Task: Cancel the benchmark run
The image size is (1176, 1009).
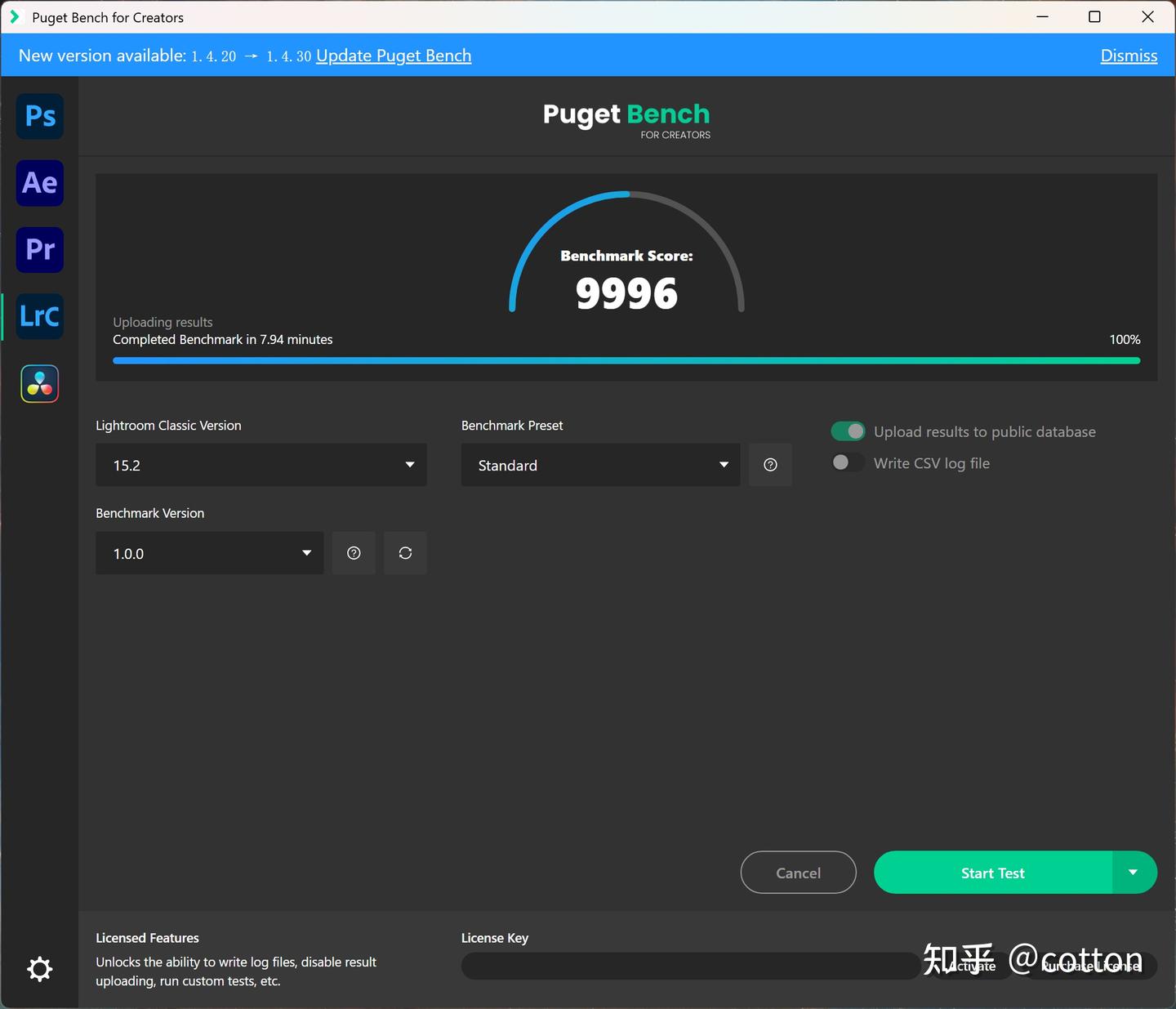Action: point(799,873)
